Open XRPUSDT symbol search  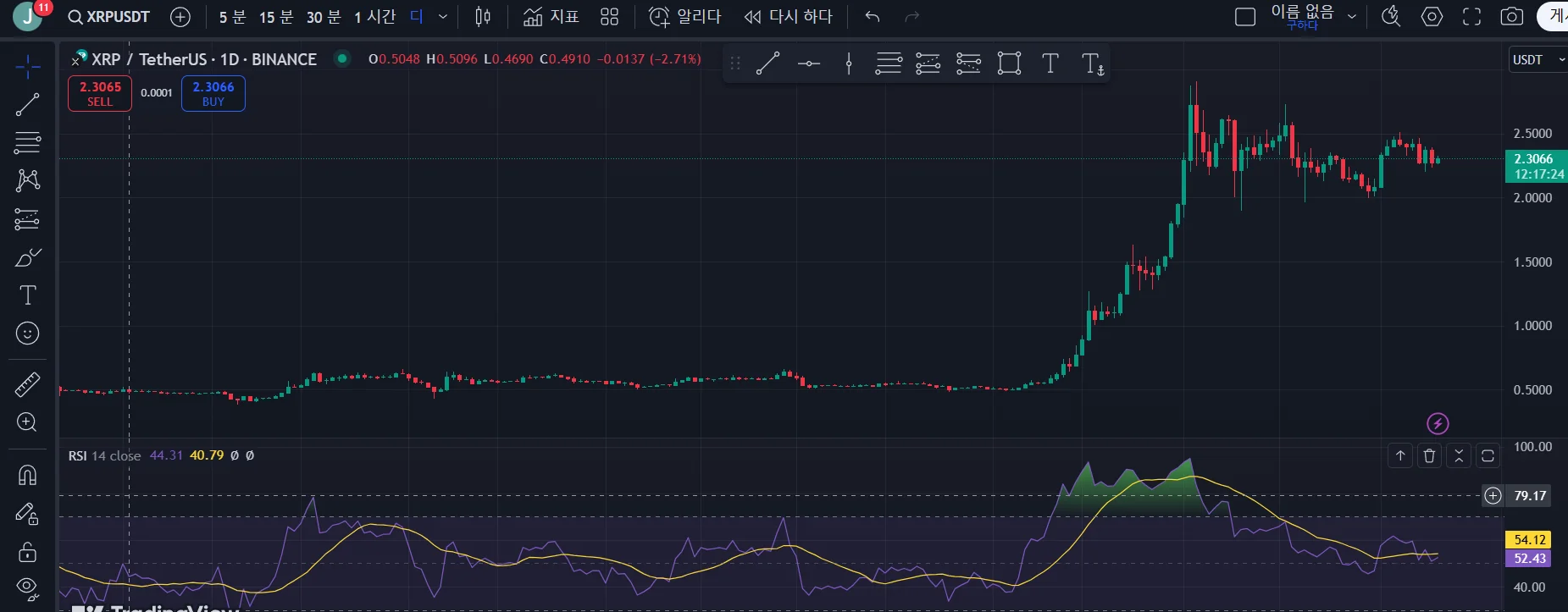click(109, 17)
